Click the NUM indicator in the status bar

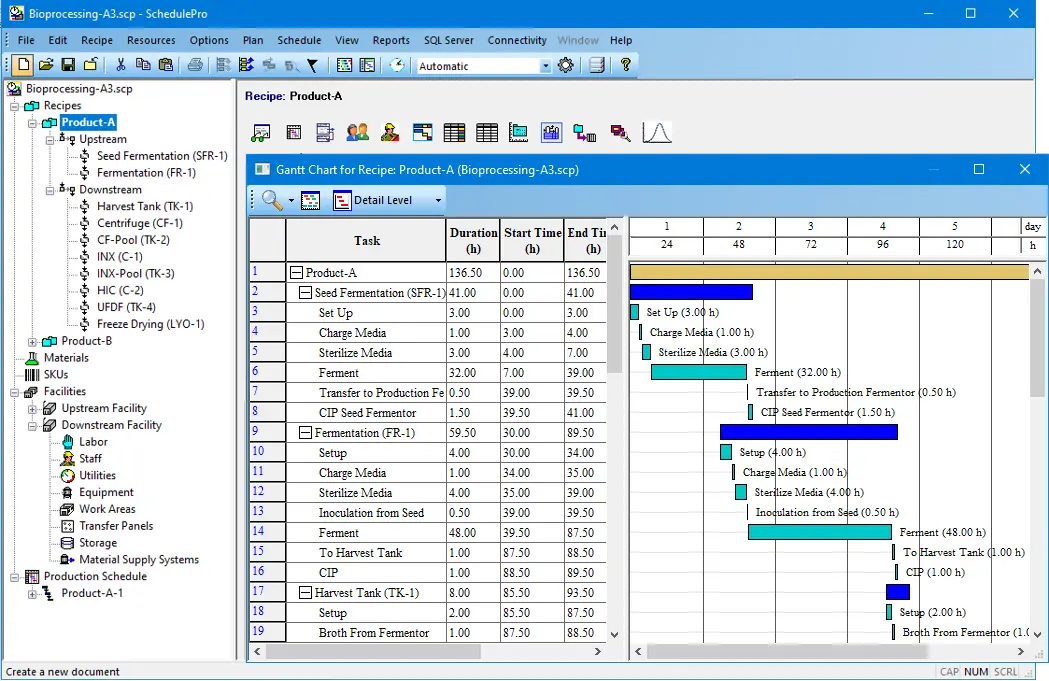tap(976, 672)
